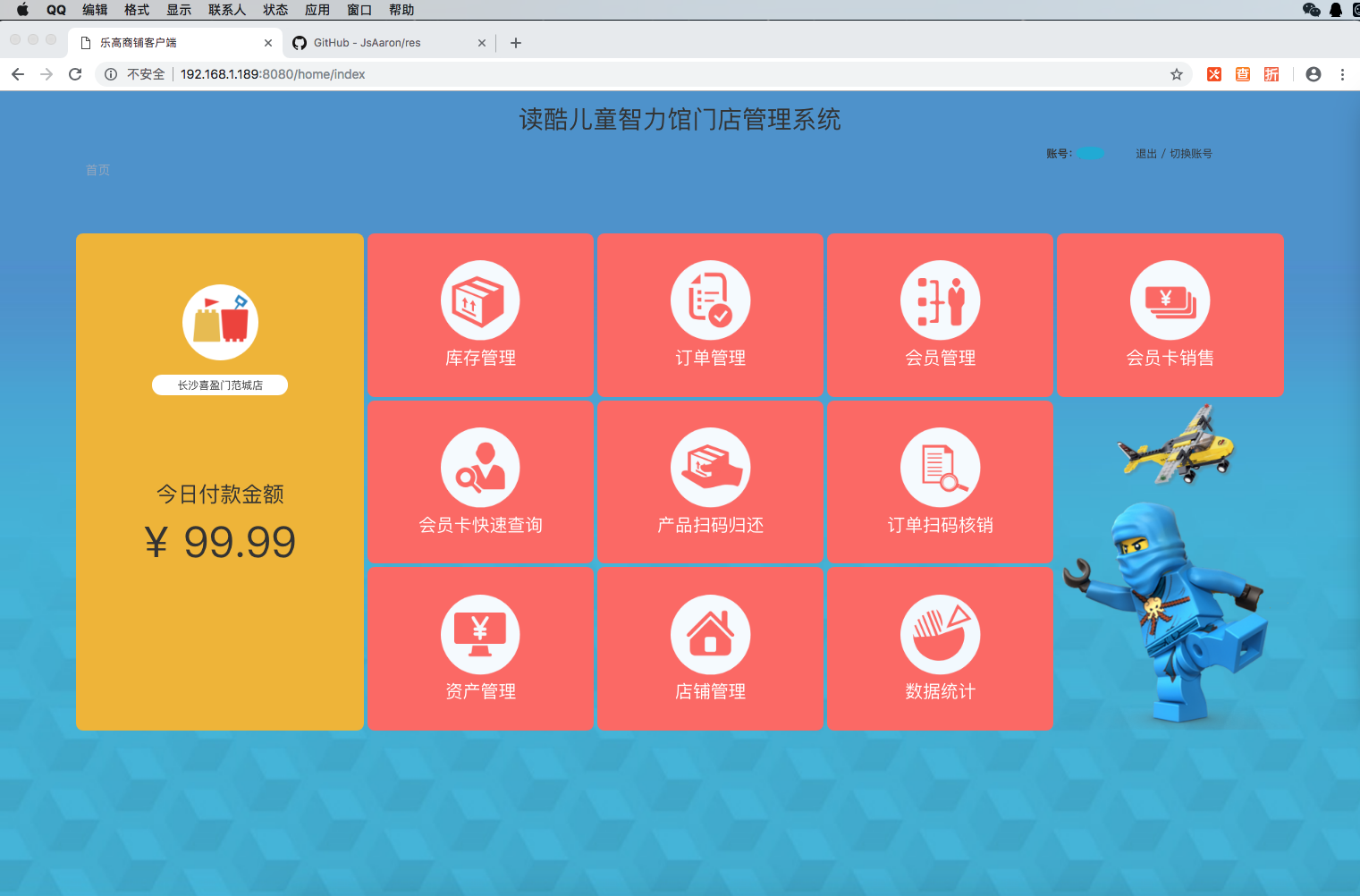This screenshot has width=1360, height=896.
Task: Open Chrome three-dot menu
Action: pos(1342,74)
